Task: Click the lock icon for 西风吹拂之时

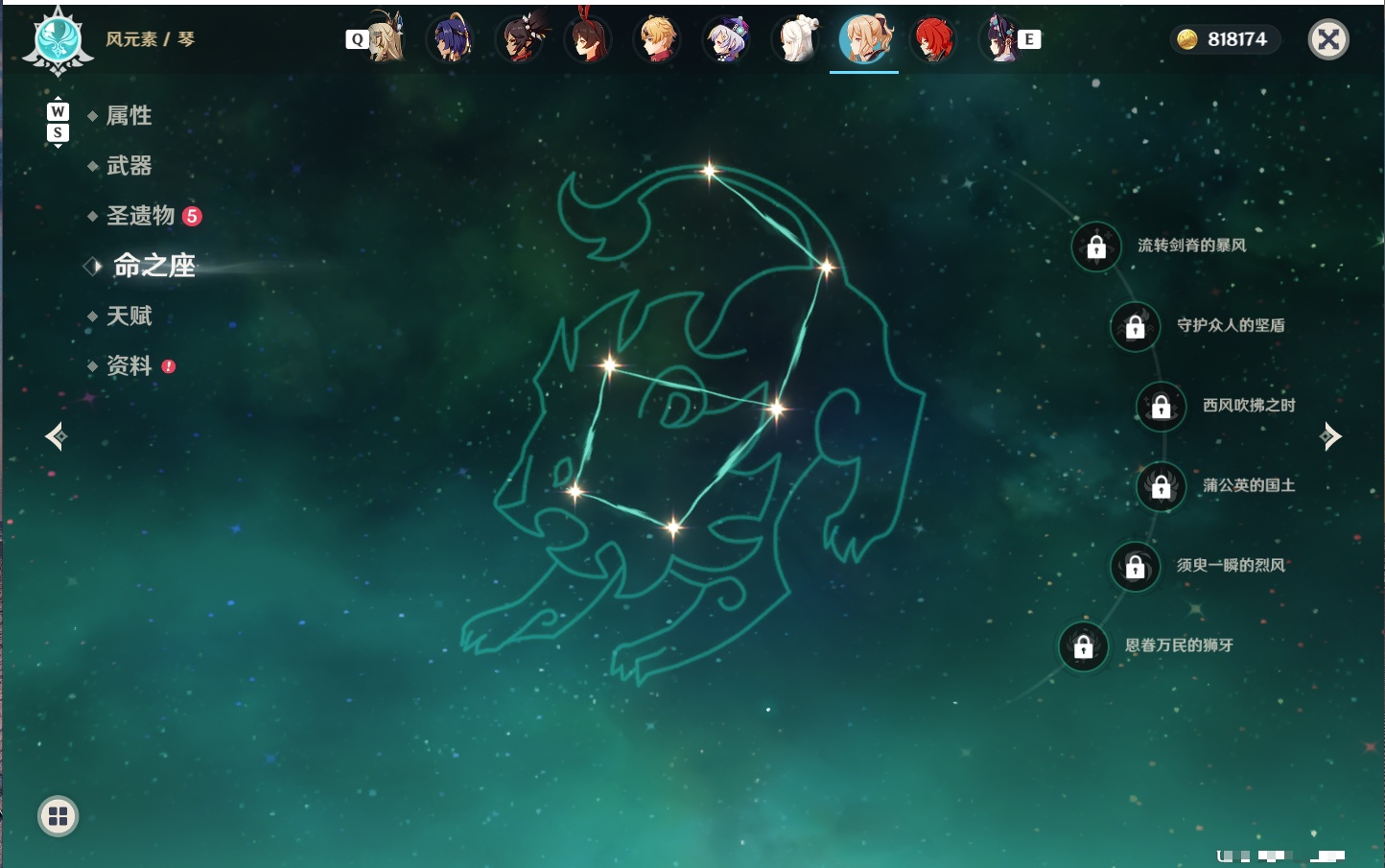Action: click(1162, 407)
